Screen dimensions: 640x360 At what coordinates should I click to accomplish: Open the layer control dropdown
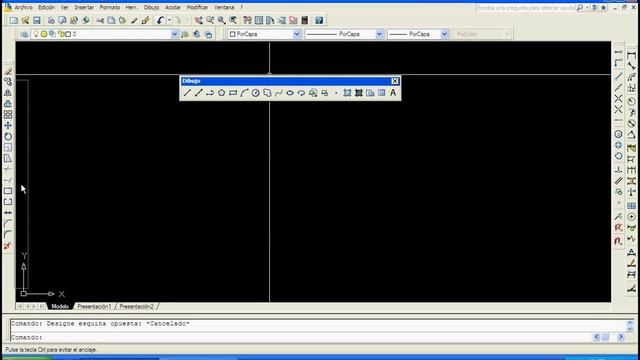(174, 34)
